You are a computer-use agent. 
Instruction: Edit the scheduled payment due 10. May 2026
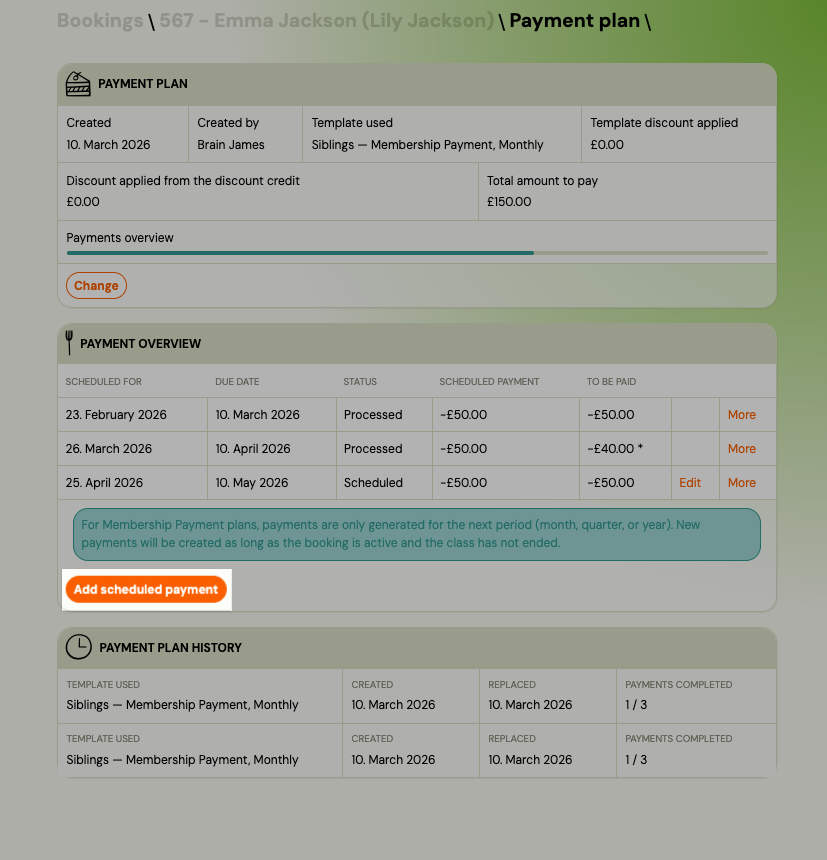690,482
